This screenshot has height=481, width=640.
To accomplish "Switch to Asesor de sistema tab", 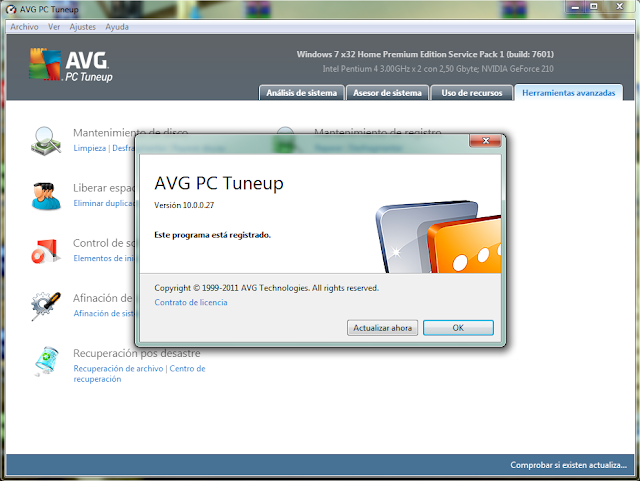I will [x=387, y=93].
